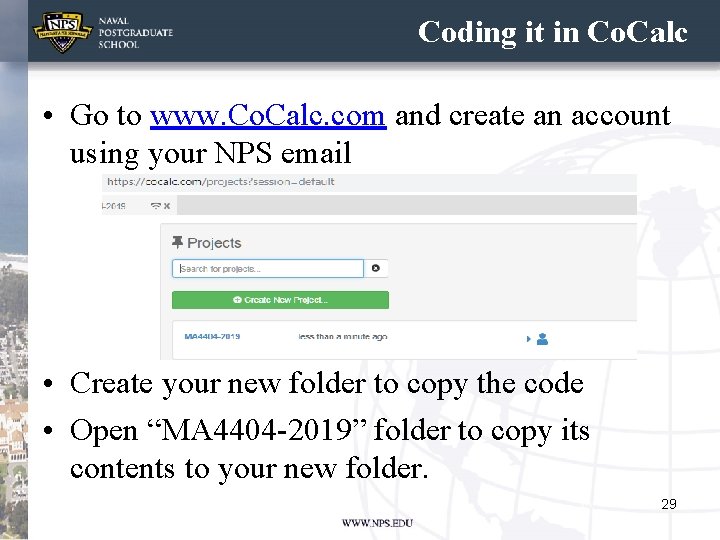The height and width of the screenshot is (540, 720).
Task: Close the browser tab with the x
Action: tap(167, 206)
